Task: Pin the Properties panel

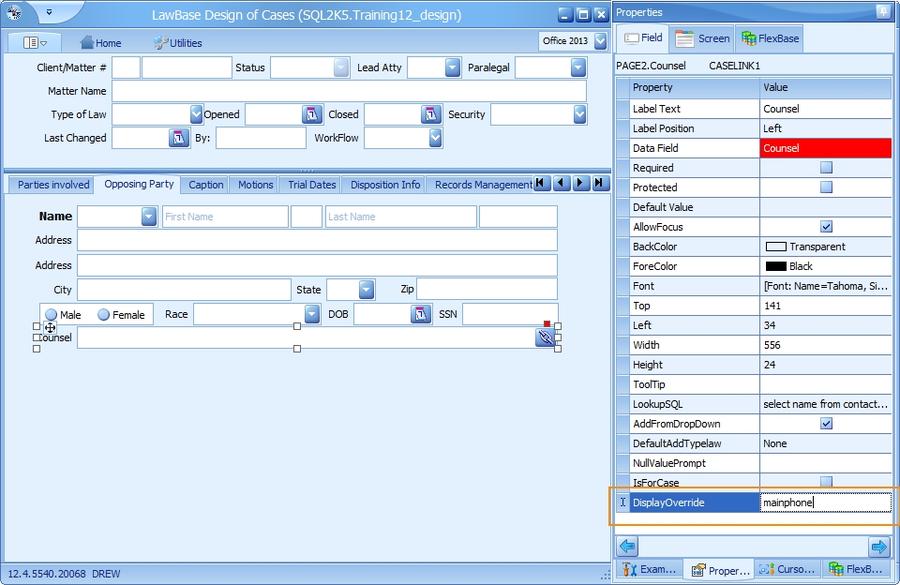Action: coord(883,11)
